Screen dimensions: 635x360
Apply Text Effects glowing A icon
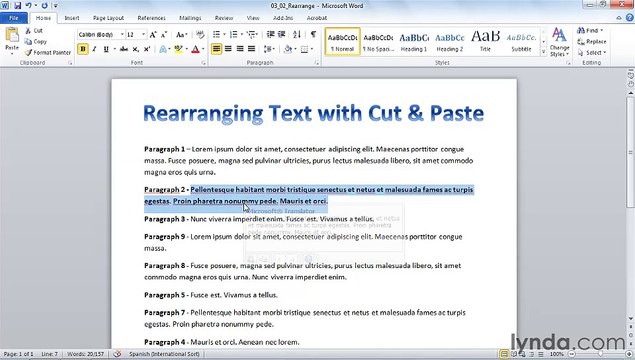162,49
